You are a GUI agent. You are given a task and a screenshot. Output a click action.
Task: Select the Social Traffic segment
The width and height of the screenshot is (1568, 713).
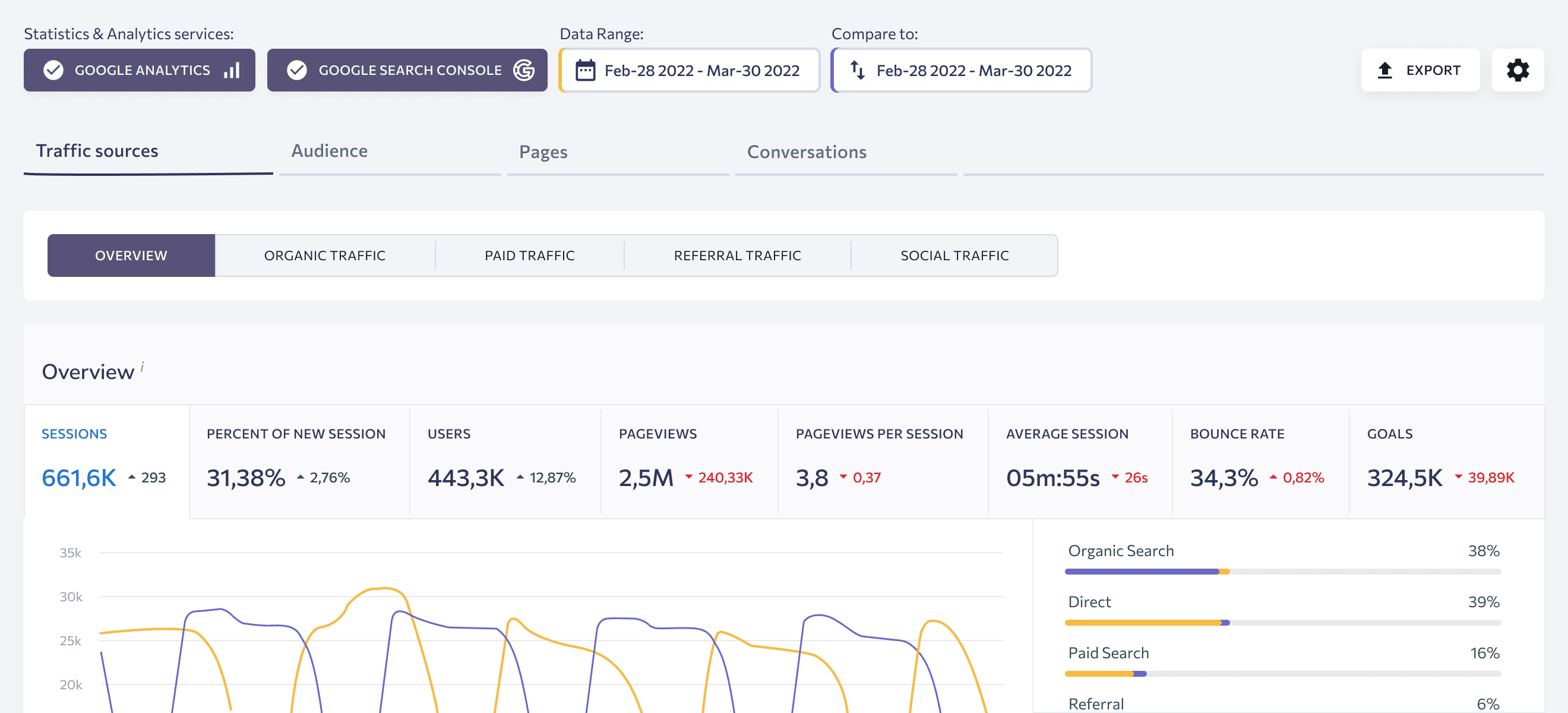click(x=954, y=255)
